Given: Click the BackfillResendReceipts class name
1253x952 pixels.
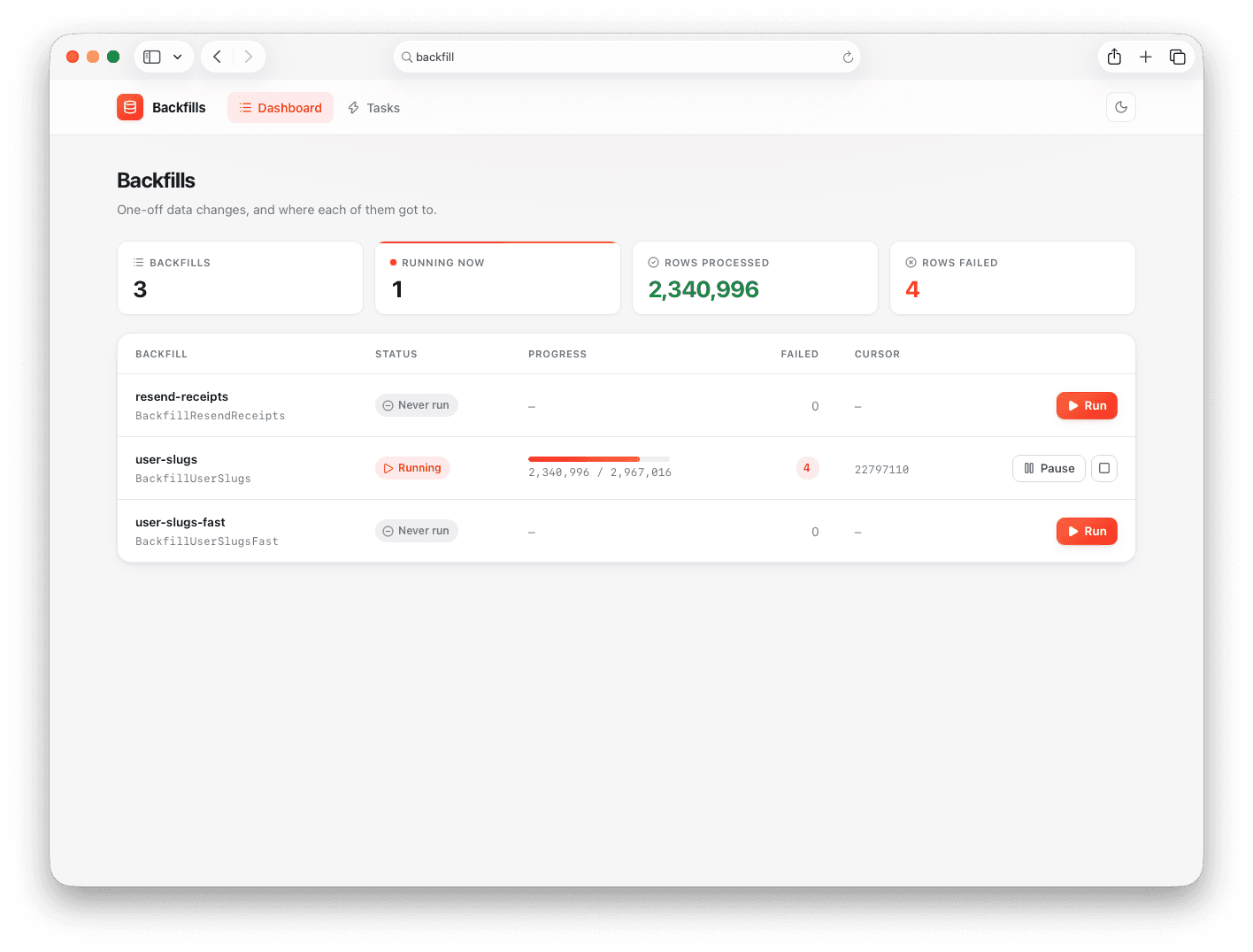Looking at the screenshot, I should pyautogui.click(x=210, y=416).
